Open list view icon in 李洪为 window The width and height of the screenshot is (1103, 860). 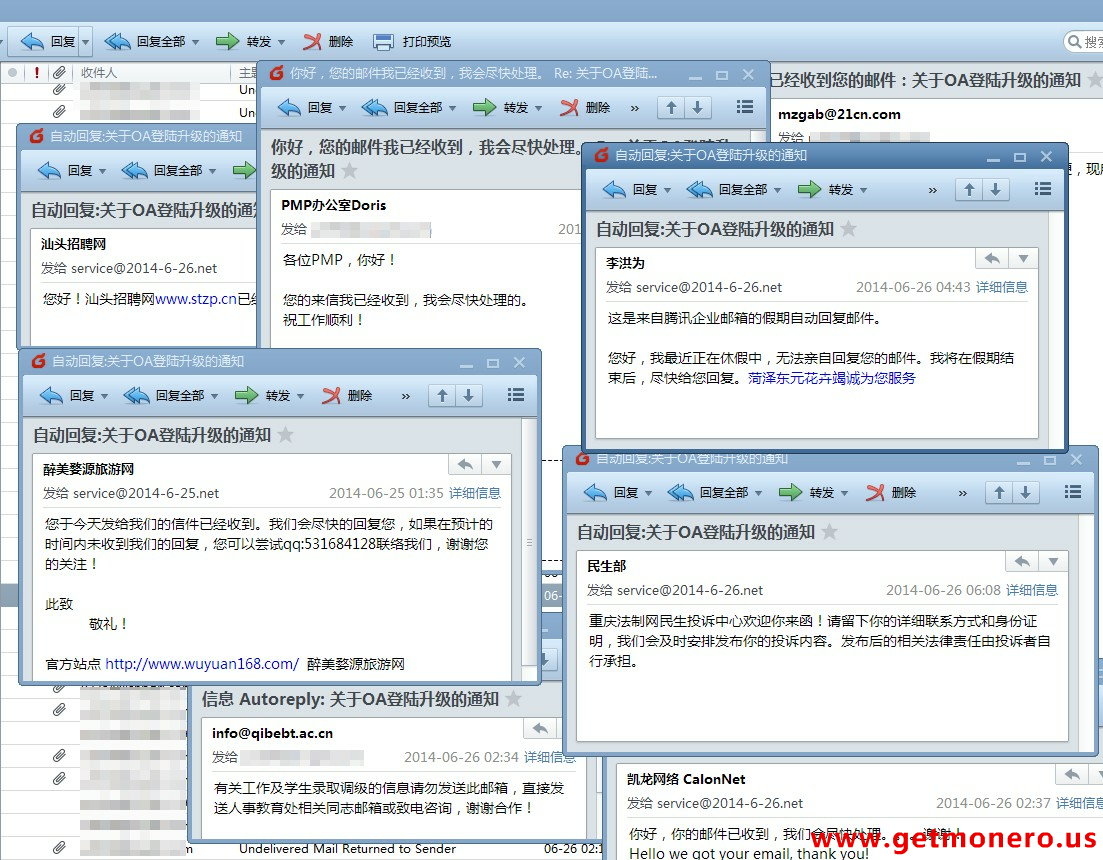(1042, 189)
